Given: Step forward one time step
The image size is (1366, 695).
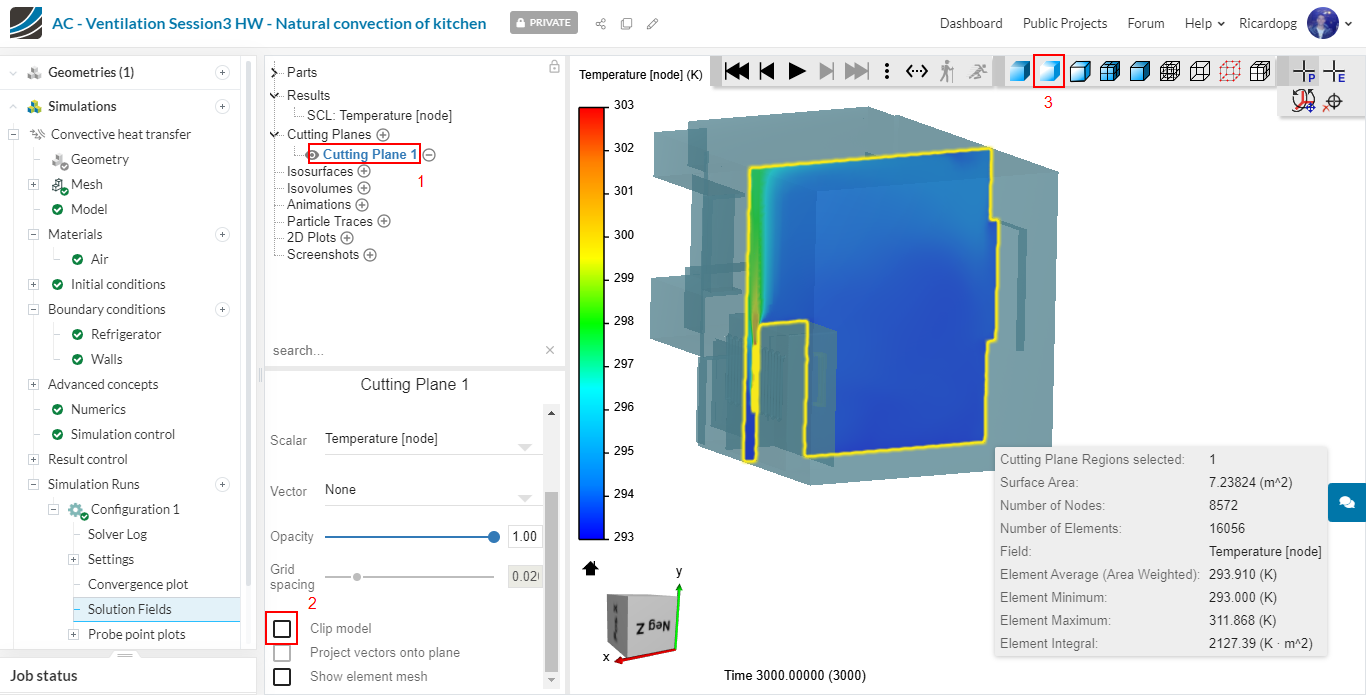Looking at the screenshot, I should (826, 71).
